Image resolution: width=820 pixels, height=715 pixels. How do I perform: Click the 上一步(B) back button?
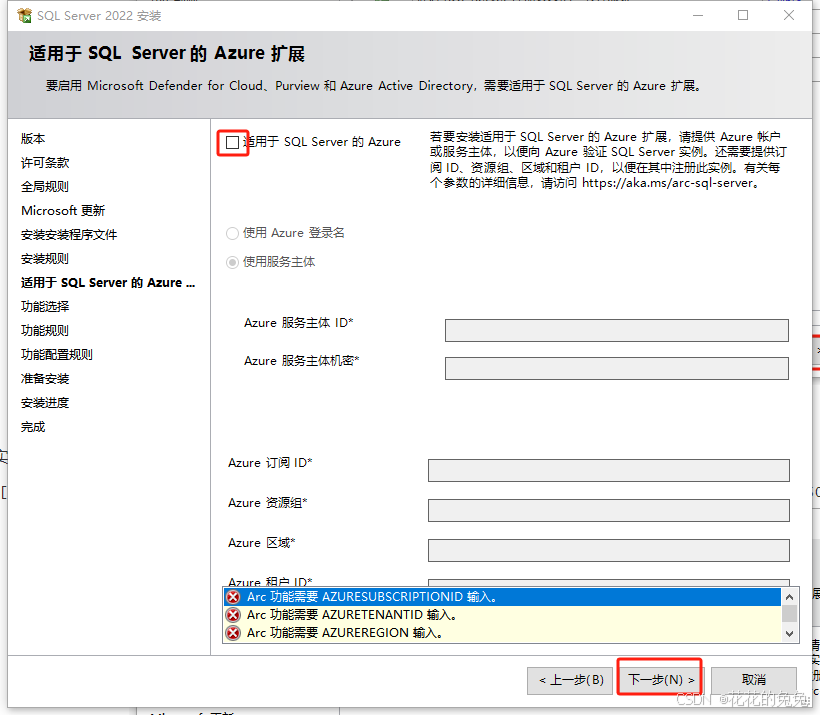[570, 680]
